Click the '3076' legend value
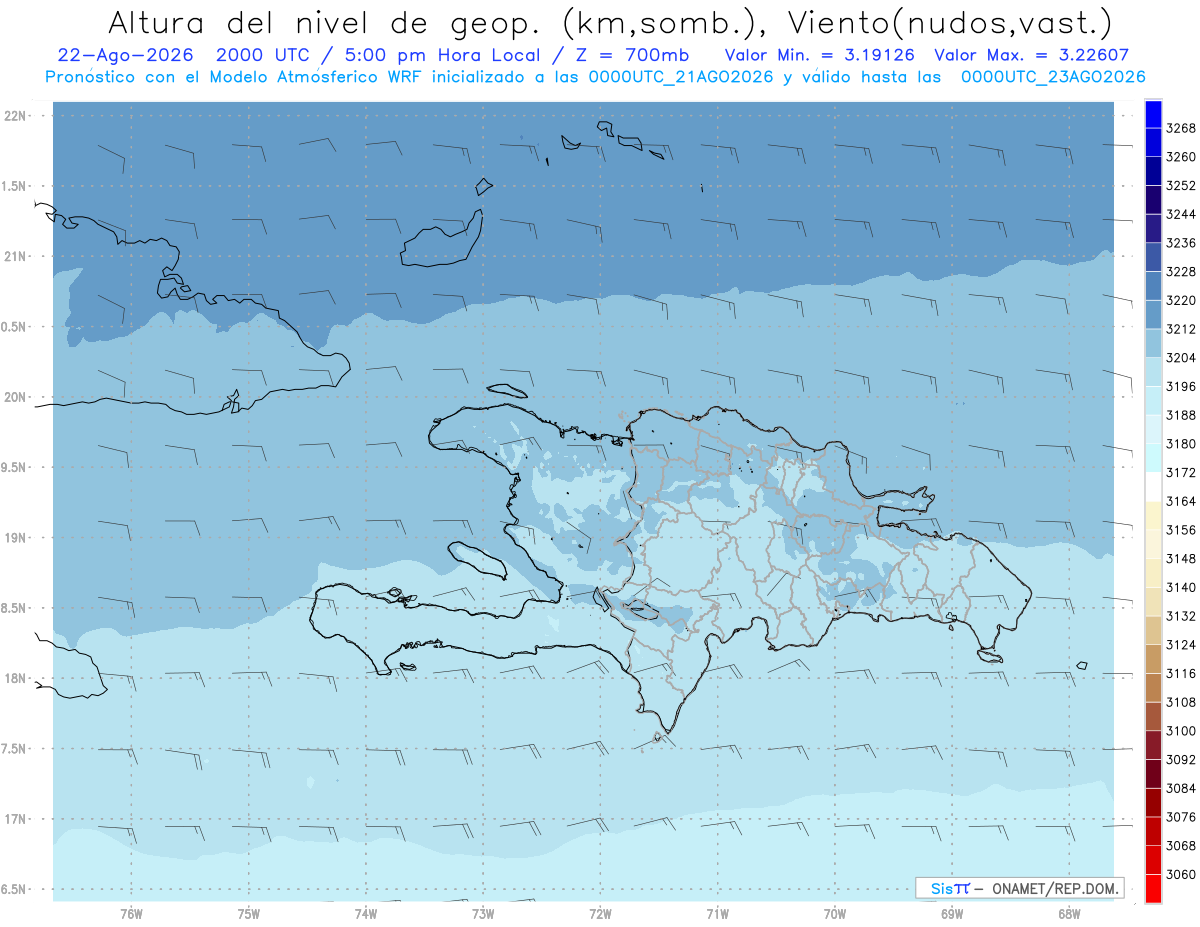This screenshot has width=1200, height=927. pos(1181,817)
